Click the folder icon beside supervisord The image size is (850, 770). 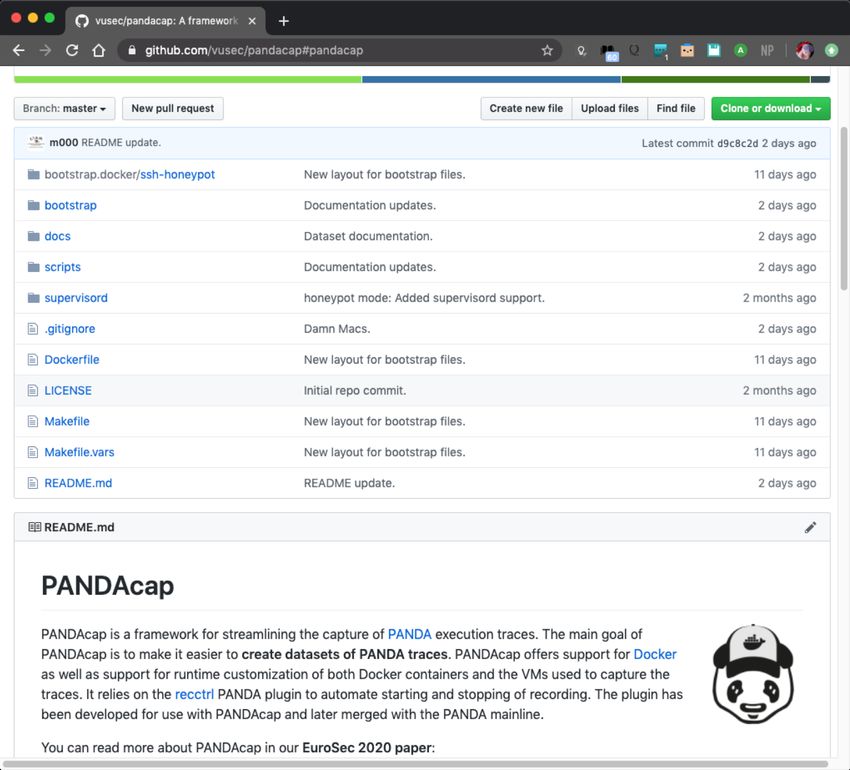coord(34,298)
